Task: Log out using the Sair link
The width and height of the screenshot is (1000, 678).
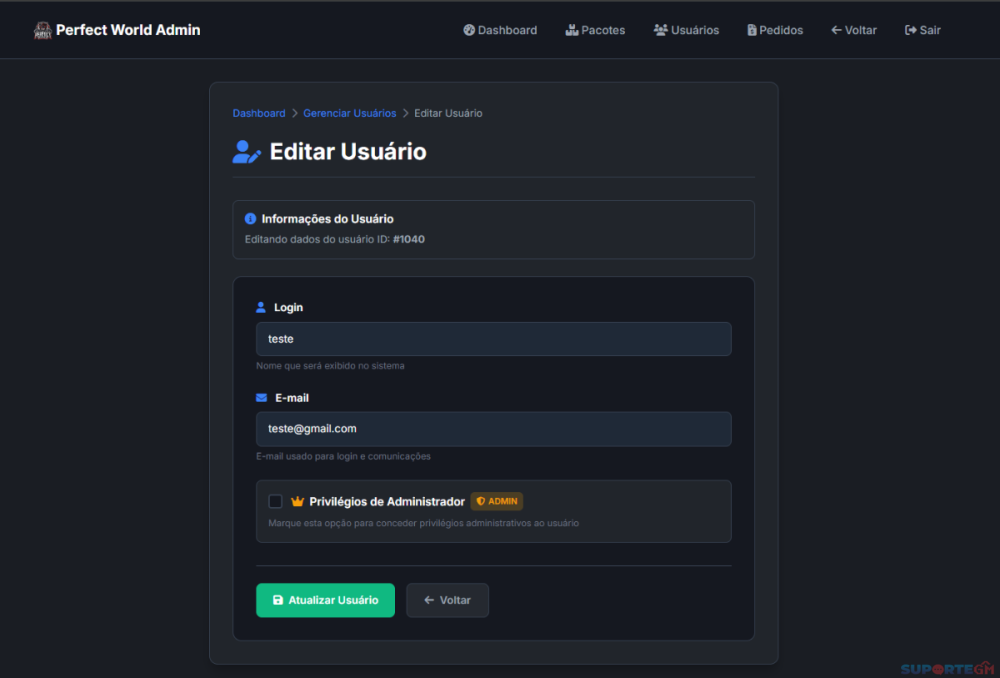Action: pos(922,30)
